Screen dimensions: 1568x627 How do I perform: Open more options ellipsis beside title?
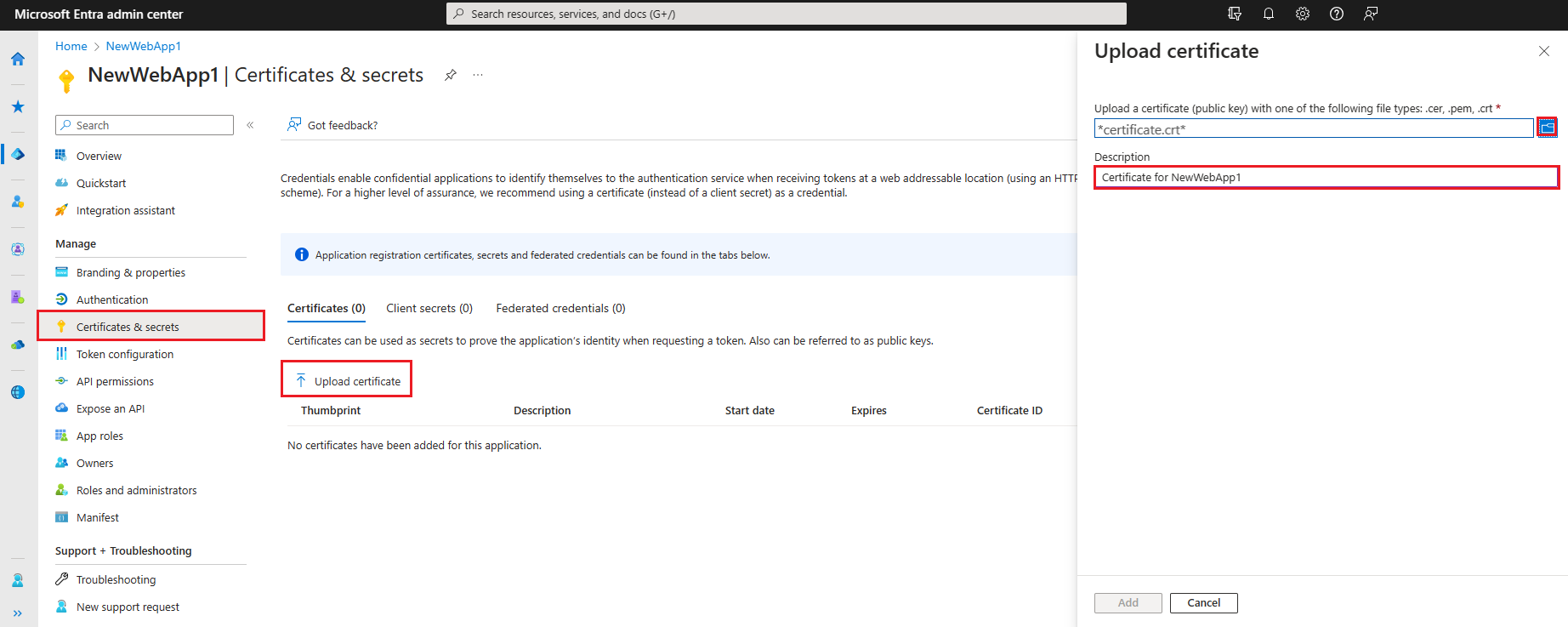coord(478,75)
